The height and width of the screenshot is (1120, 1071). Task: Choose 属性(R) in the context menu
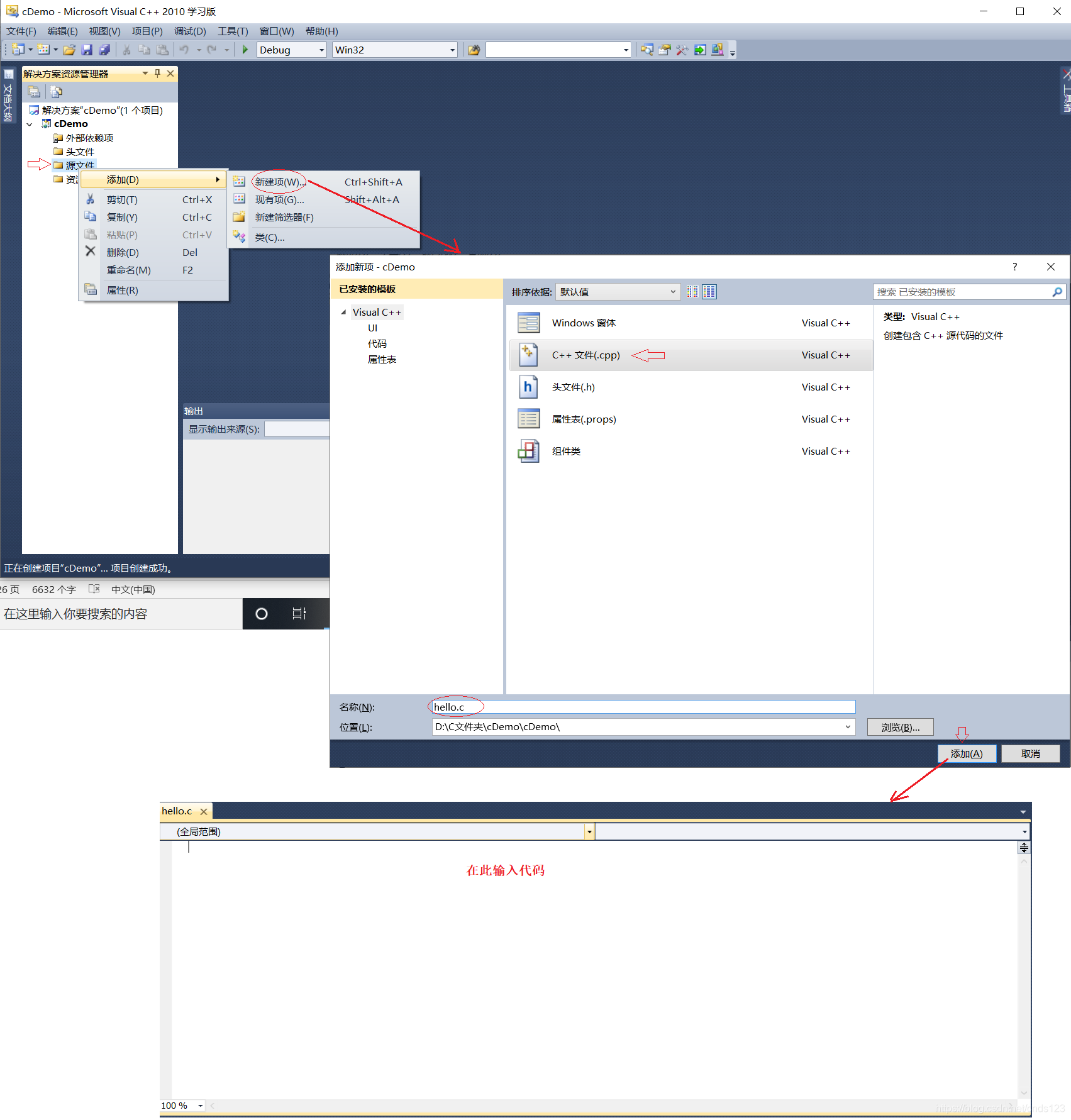153,291
